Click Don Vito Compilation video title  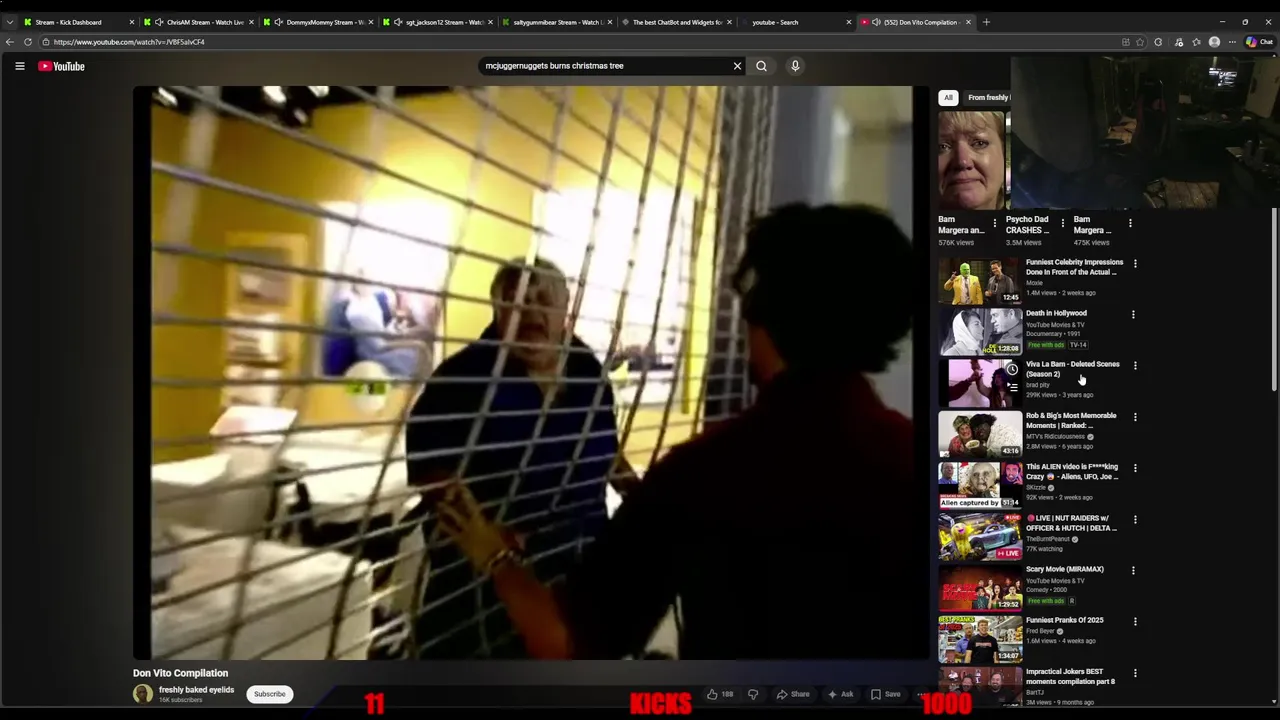click(x=181, y=673)
